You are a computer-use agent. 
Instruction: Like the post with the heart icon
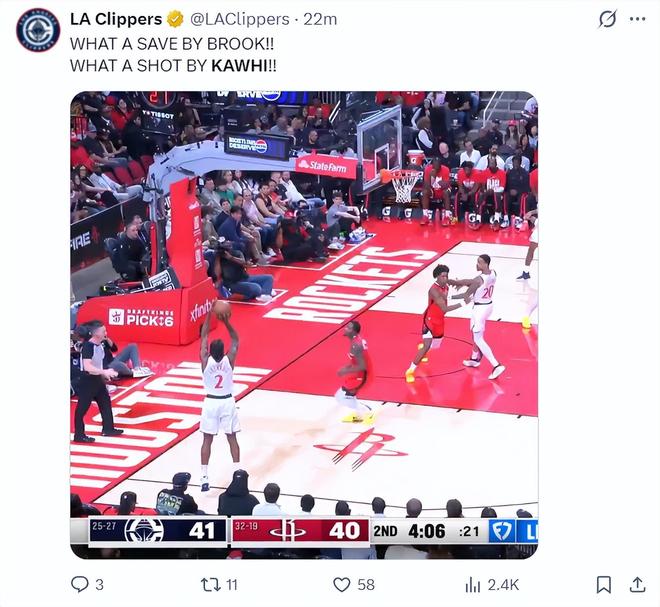tap(341, 585)
